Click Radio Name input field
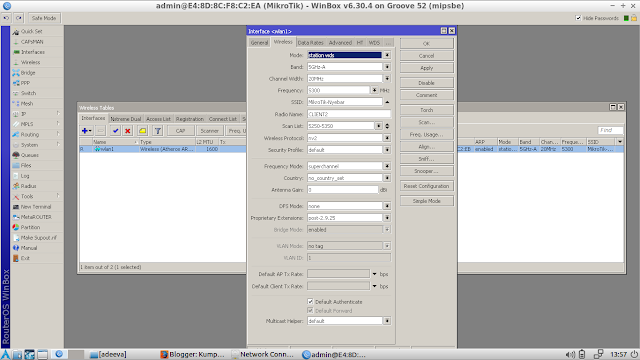The height and width of the screenshot is (360, 640). 349,114
